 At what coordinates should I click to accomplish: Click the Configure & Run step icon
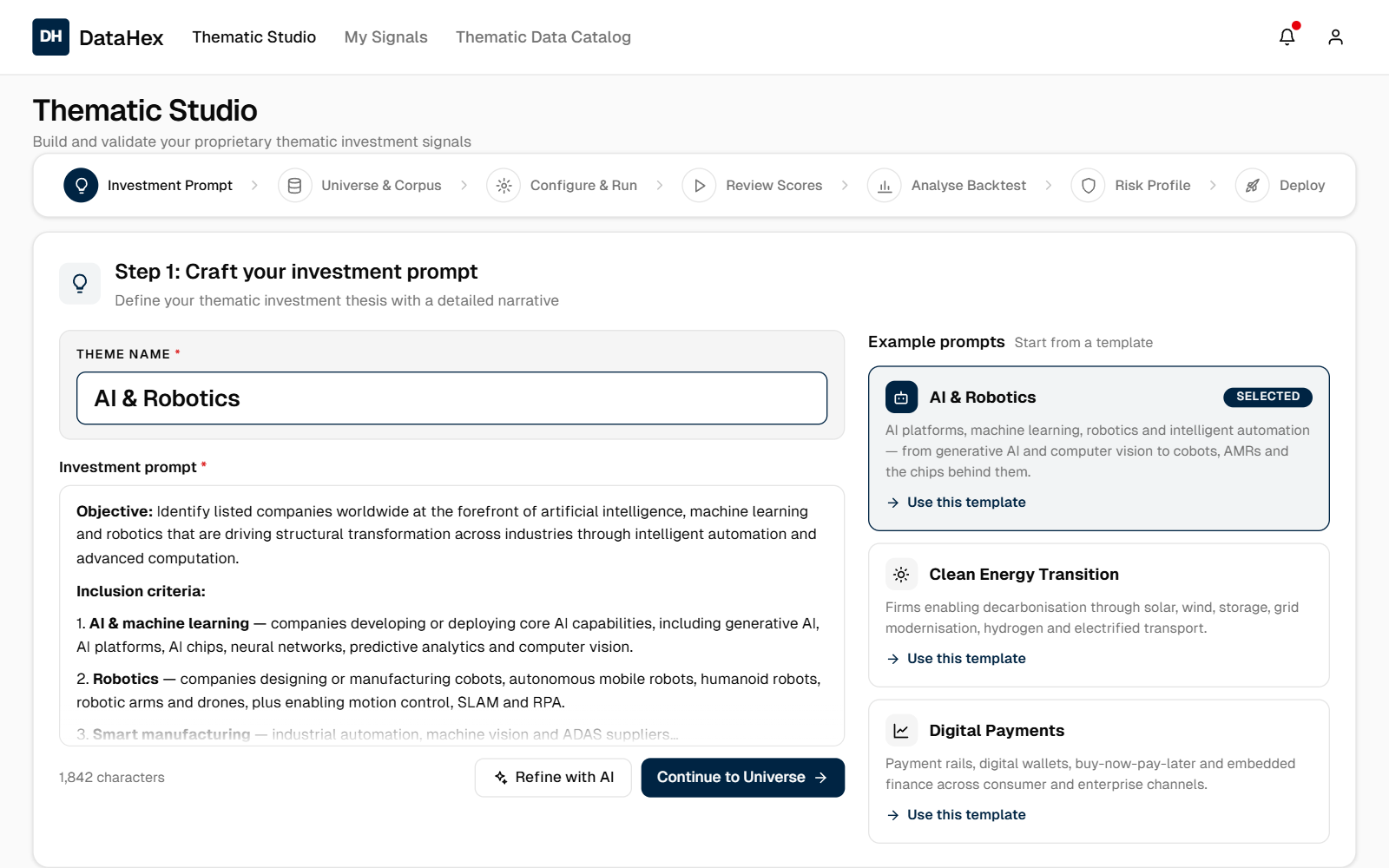(504, 185)
